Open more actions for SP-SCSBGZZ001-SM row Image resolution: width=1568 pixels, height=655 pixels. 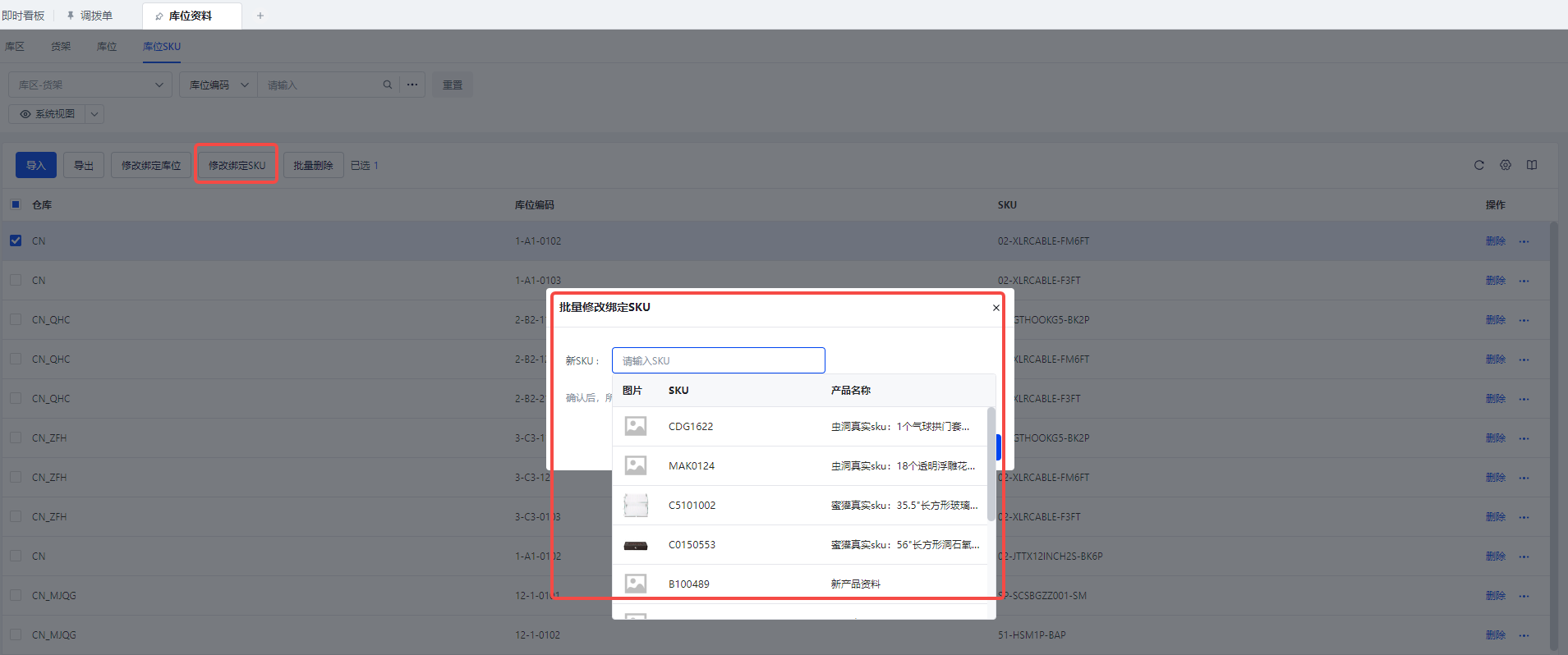tap(1524, 596)
